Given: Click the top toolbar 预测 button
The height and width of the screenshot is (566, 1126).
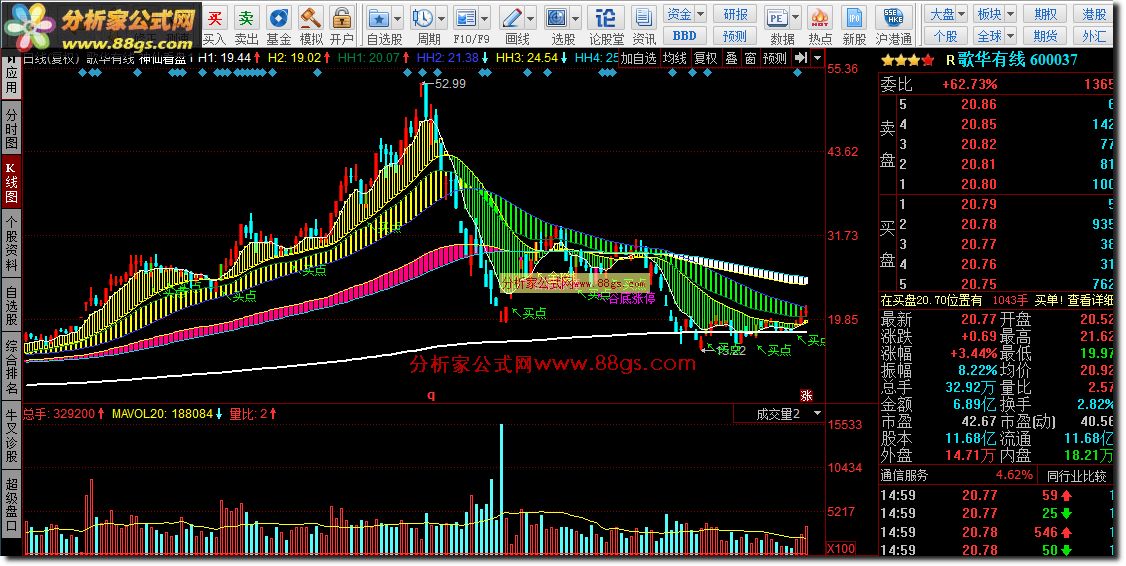Looking at the screenshot, I should click(735, 36).
